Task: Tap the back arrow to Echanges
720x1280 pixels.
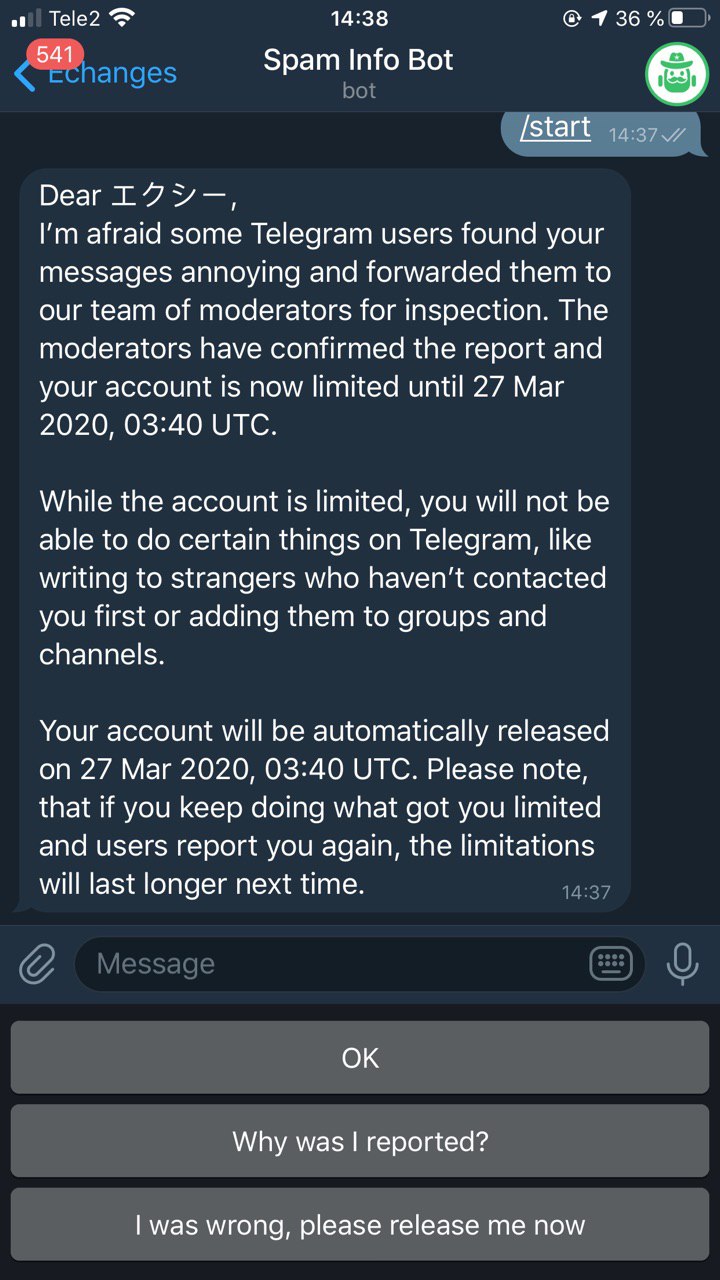Action: (24, 74)
